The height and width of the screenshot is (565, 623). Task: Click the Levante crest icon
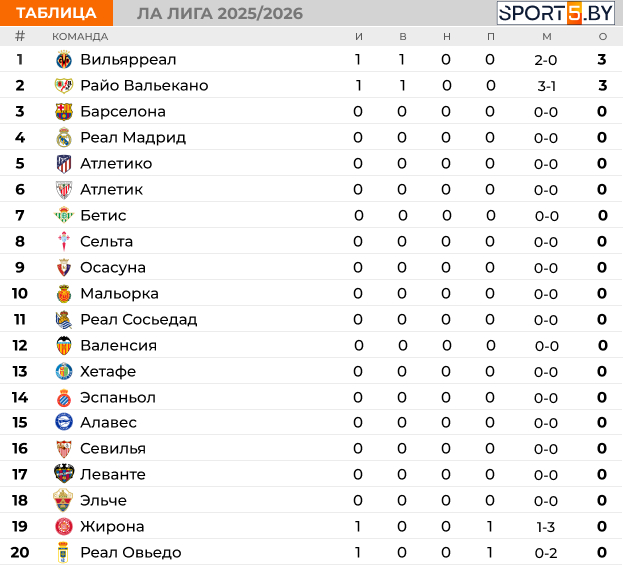tap(64, 474)
